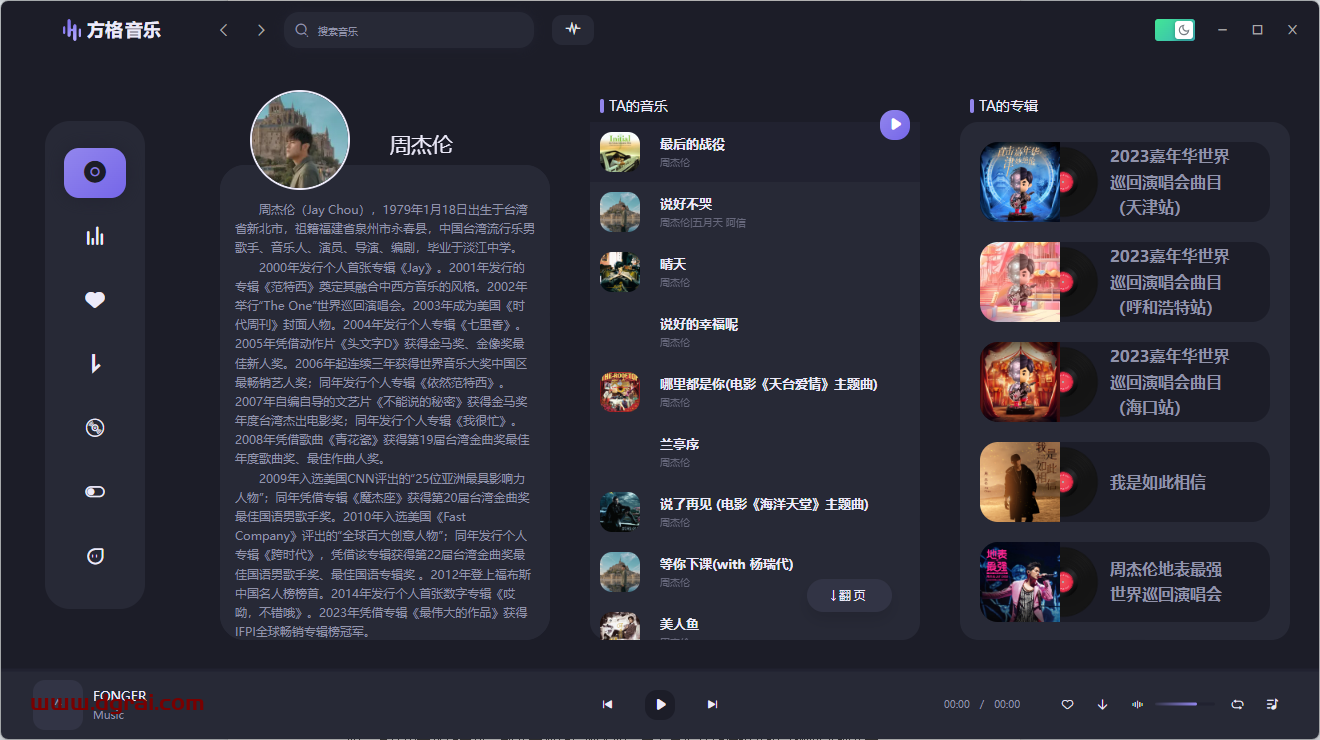
Task: Click the TA的专辑 section header
Action: point(1008,106)
